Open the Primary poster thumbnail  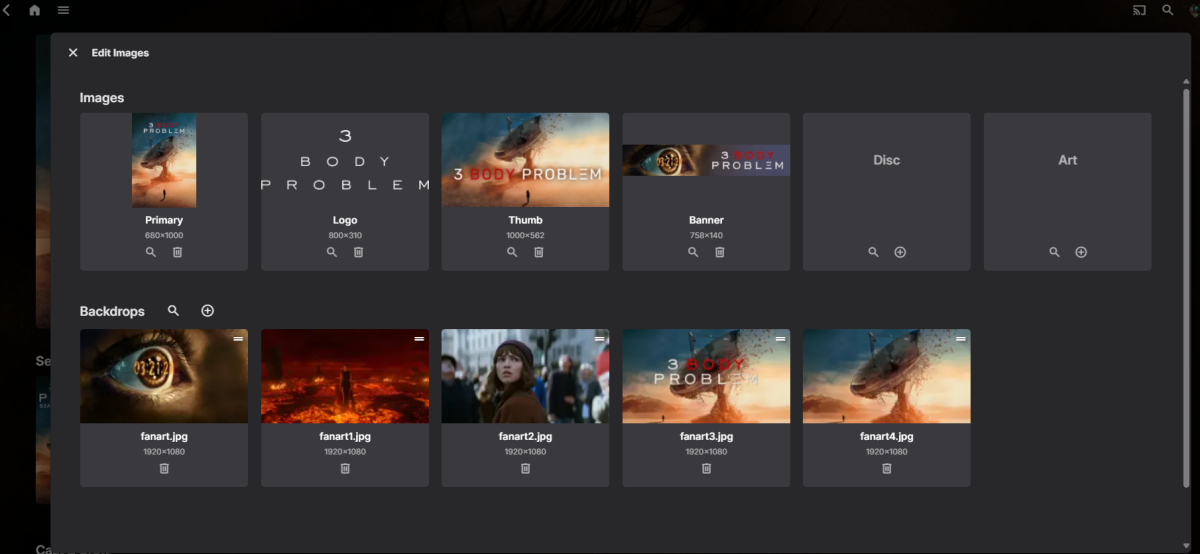pyautogui.click(x=164, y=160)
